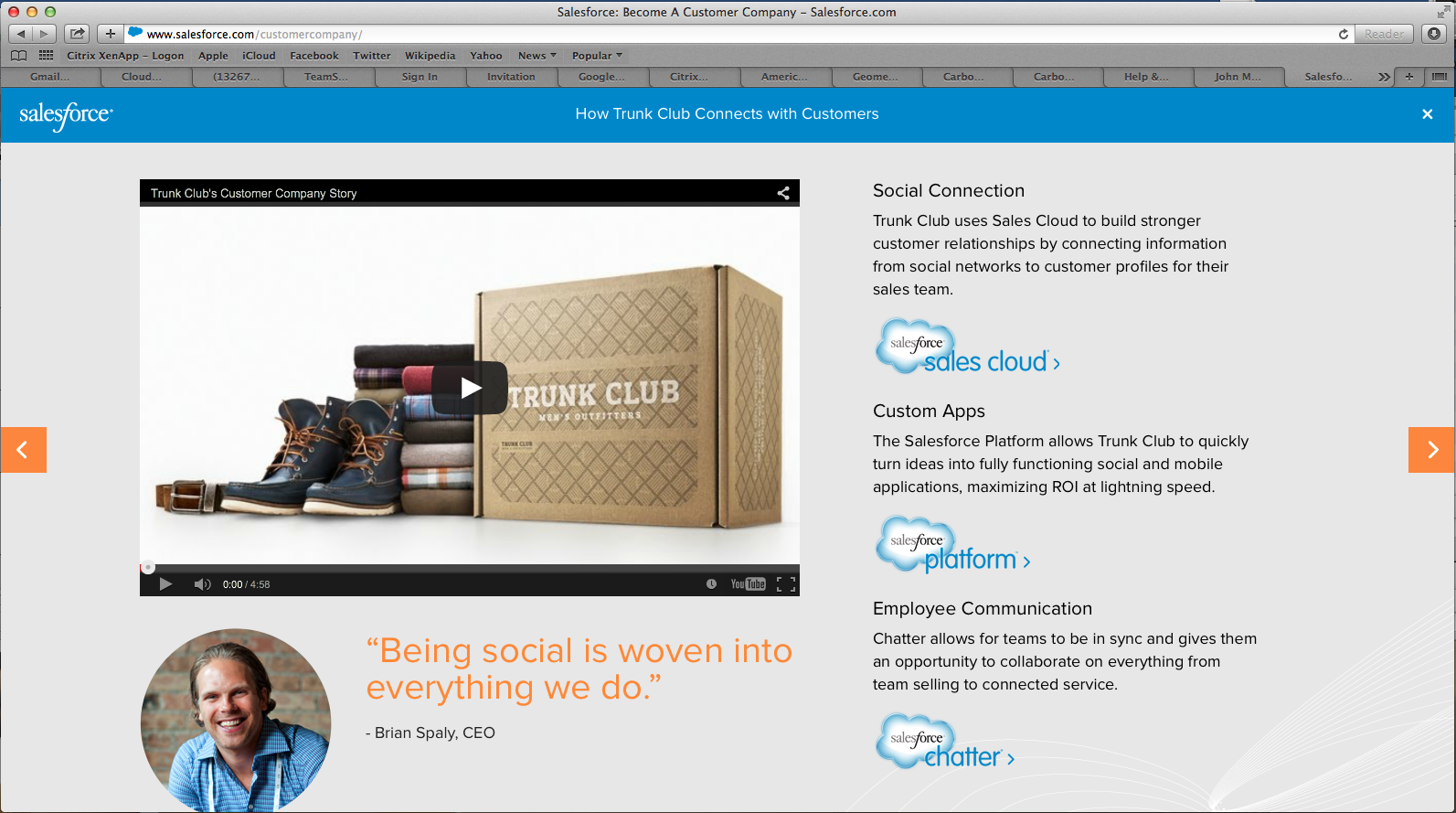Image resolution: width=1456 pixels, height=813 pixels.
Task: Switch to the Cloud tab
Action: point(141,77)
